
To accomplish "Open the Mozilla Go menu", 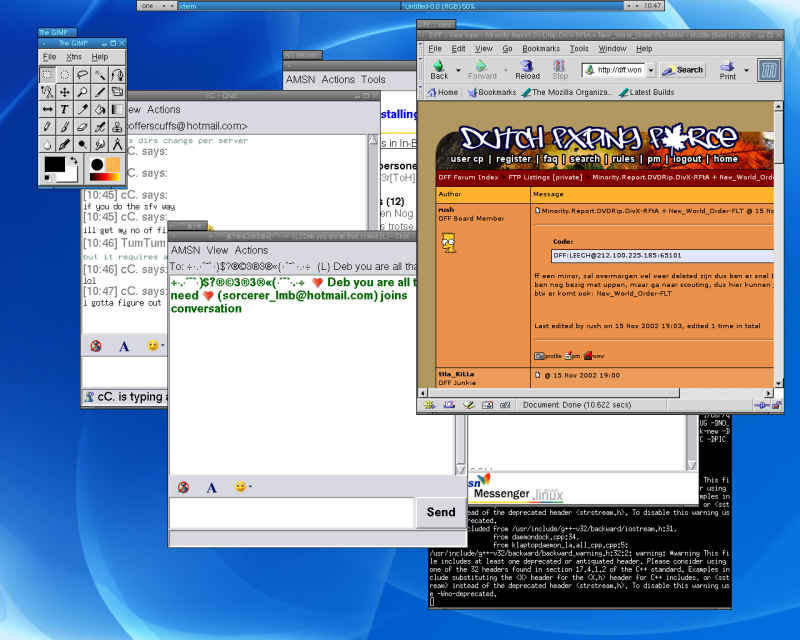I will point(507,48).
